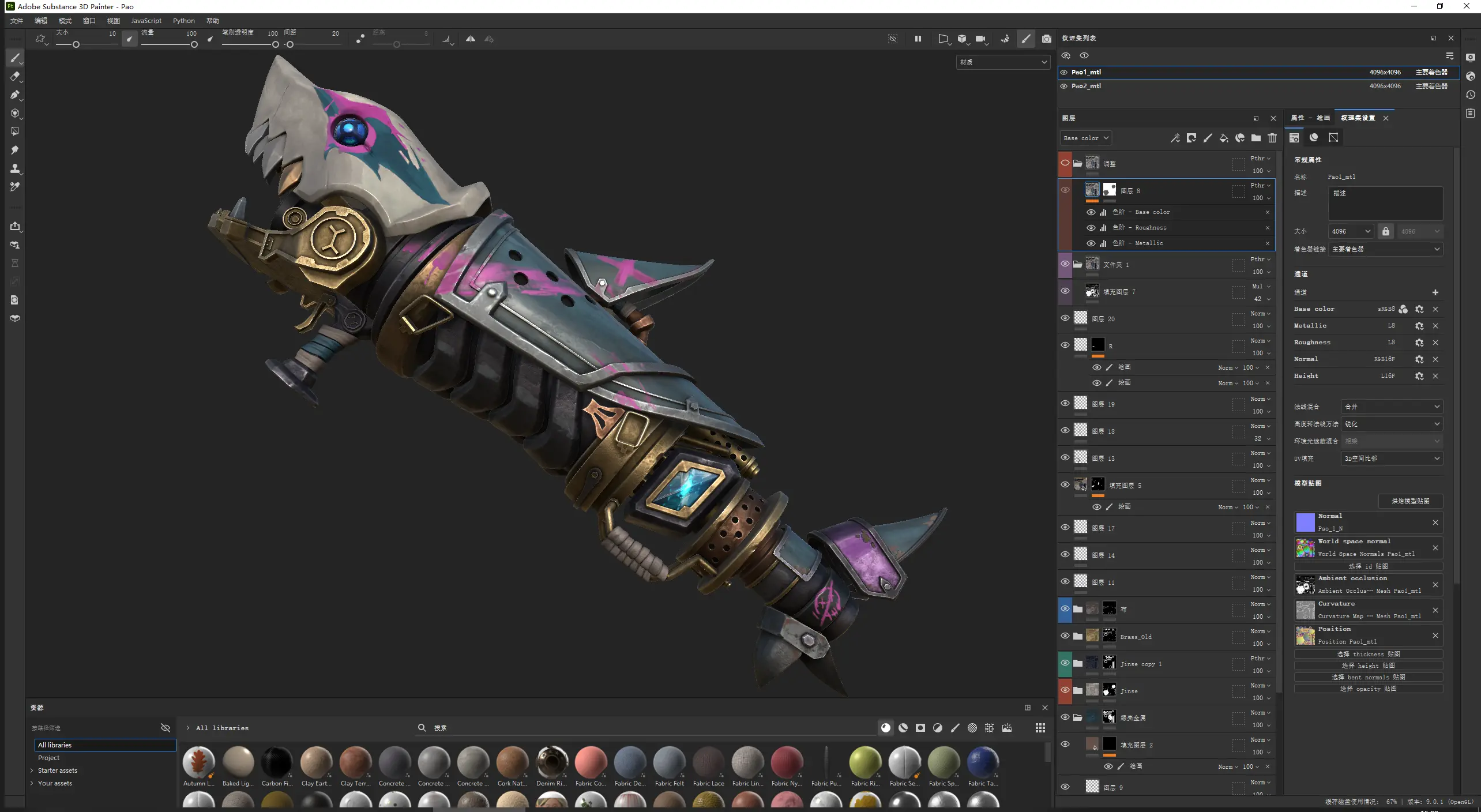The width and height of the screenshot is (1481, 812).
Task: Click 选择 opacity 贴图 button
Action: tap(1369, 689)
